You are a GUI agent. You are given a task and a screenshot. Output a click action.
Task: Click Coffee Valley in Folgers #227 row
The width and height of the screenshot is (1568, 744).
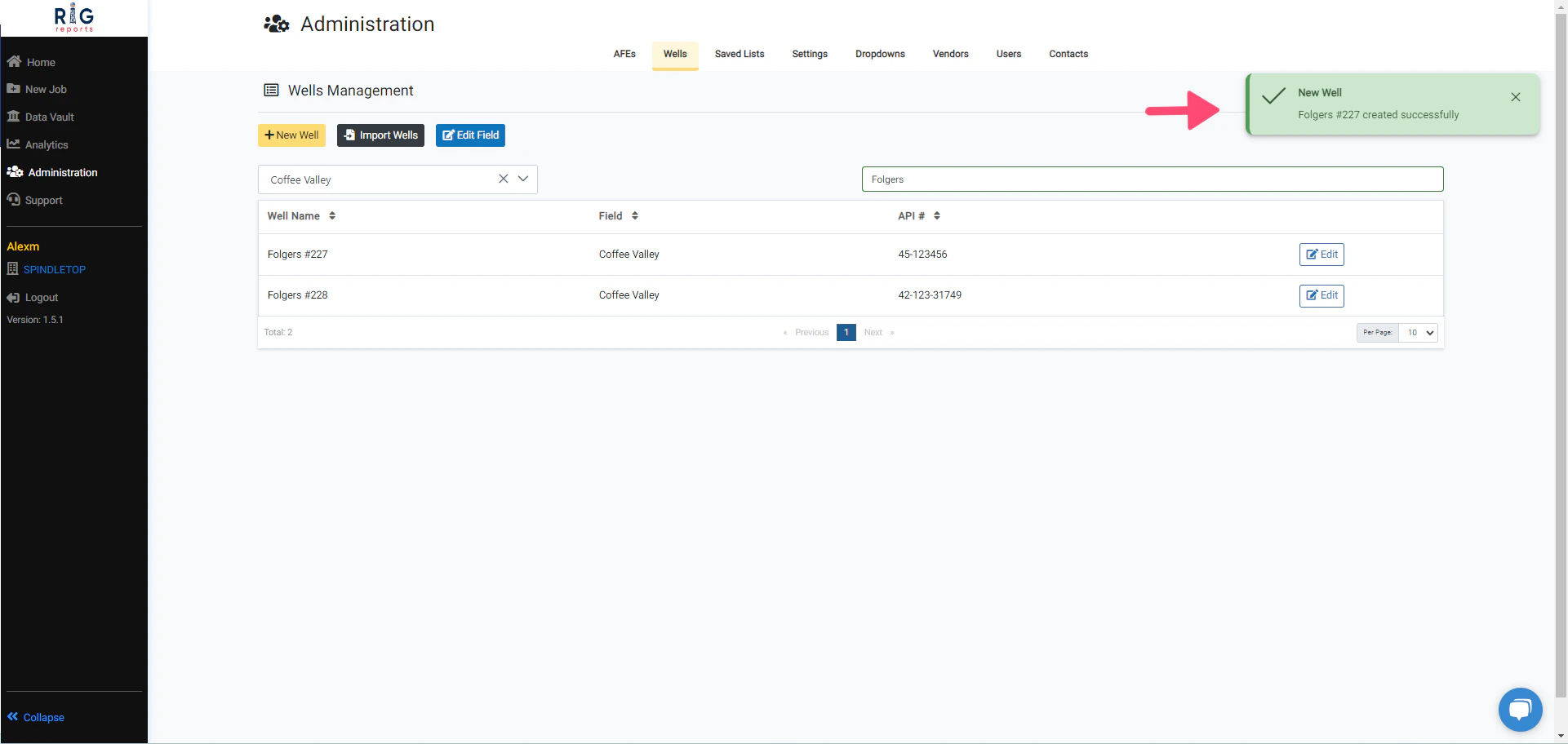[x=629, y=255]
